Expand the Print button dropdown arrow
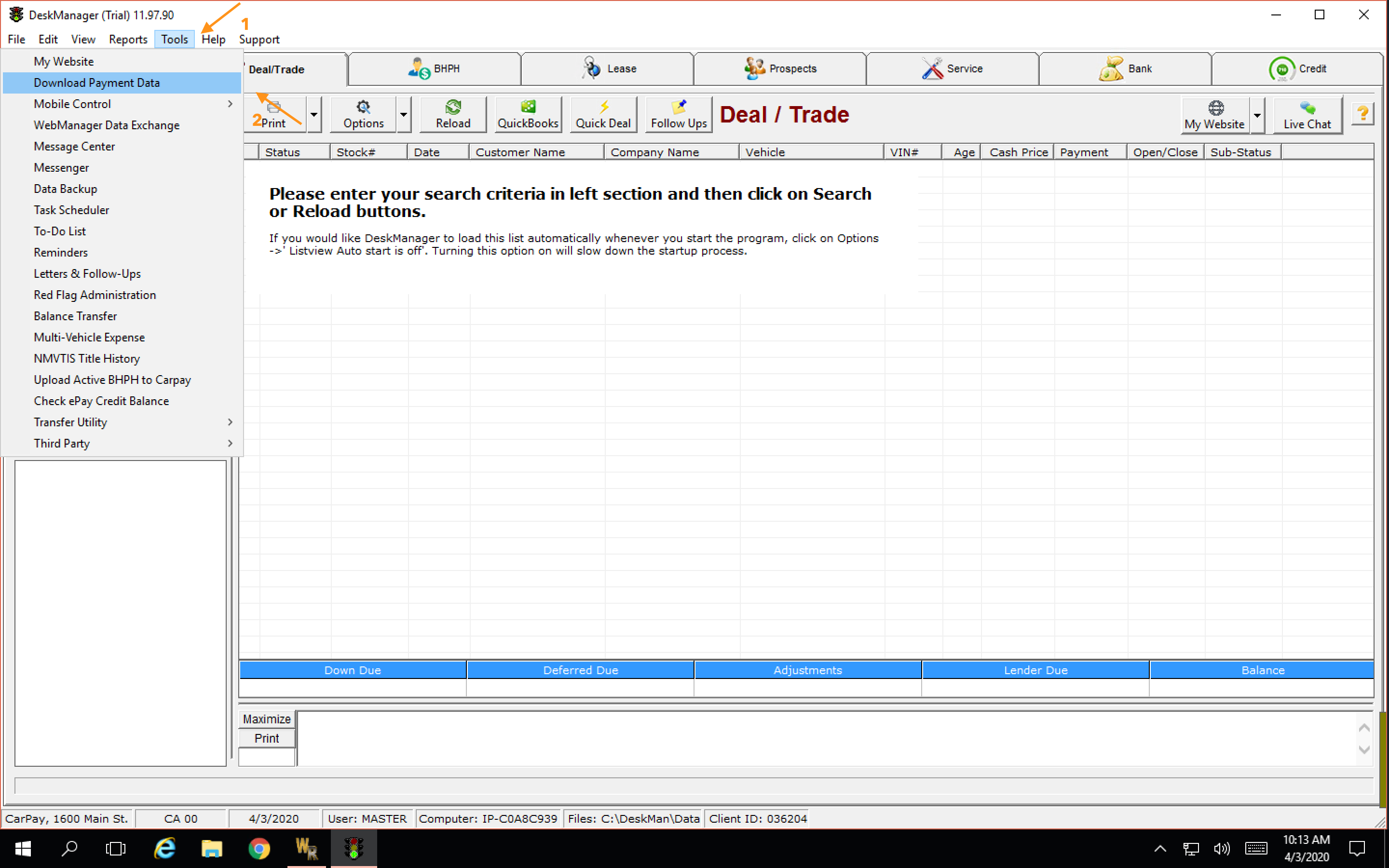Image resolution: width=1389 pixels, height=868 pixels. (314, 115)
